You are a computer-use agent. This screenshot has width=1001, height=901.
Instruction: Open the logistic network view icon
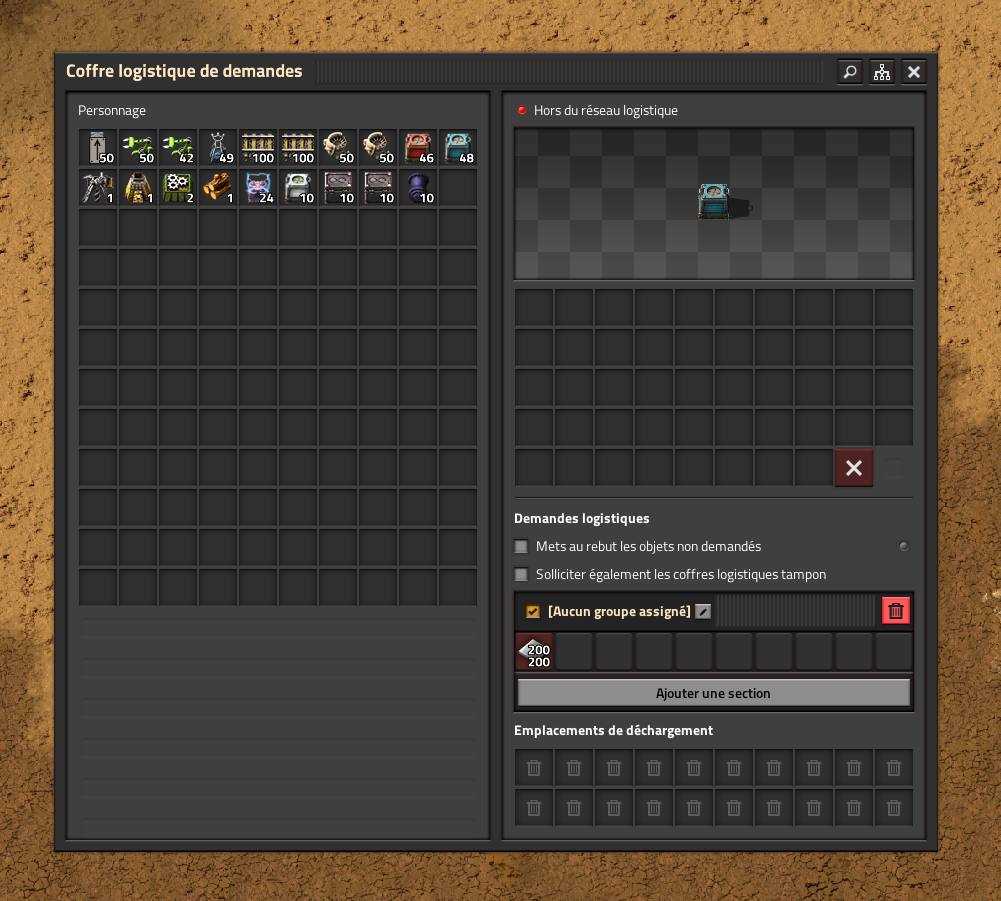click(881, 72)
